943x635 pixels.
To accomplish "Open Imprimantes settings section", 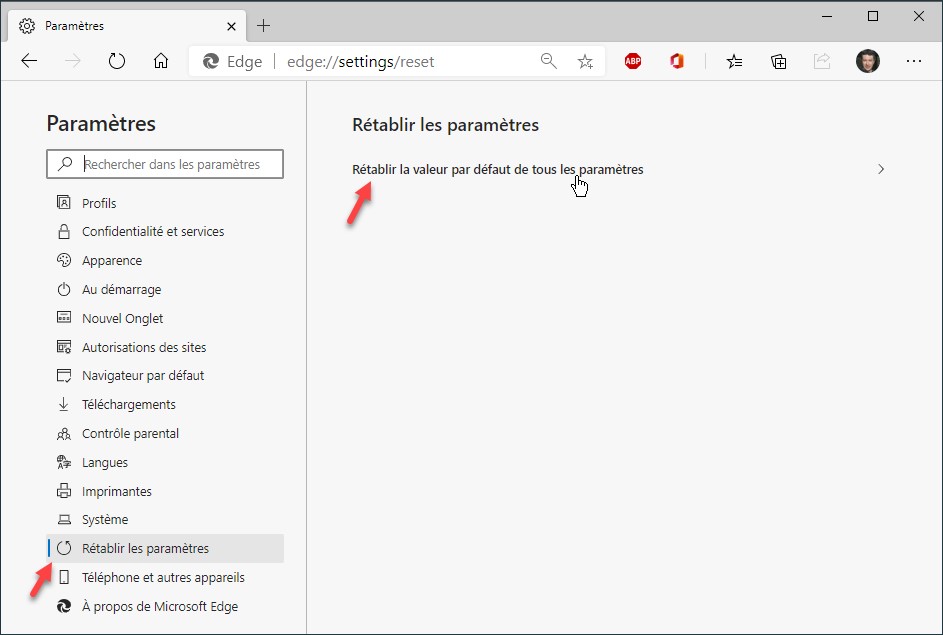I will (x=165, y=491).
